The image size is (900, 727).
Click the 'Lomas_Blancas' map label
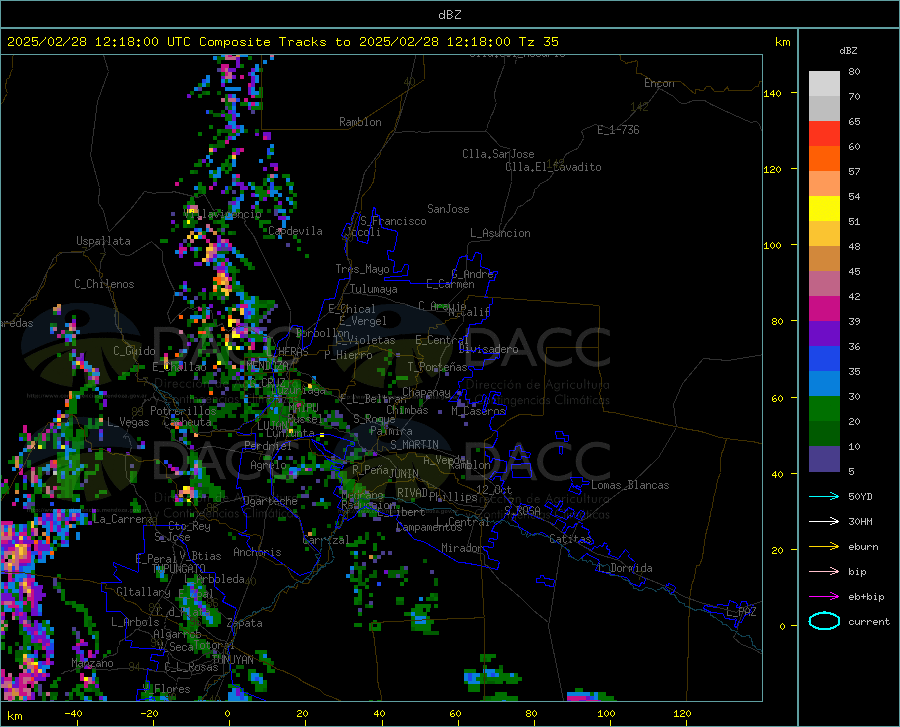630,485
